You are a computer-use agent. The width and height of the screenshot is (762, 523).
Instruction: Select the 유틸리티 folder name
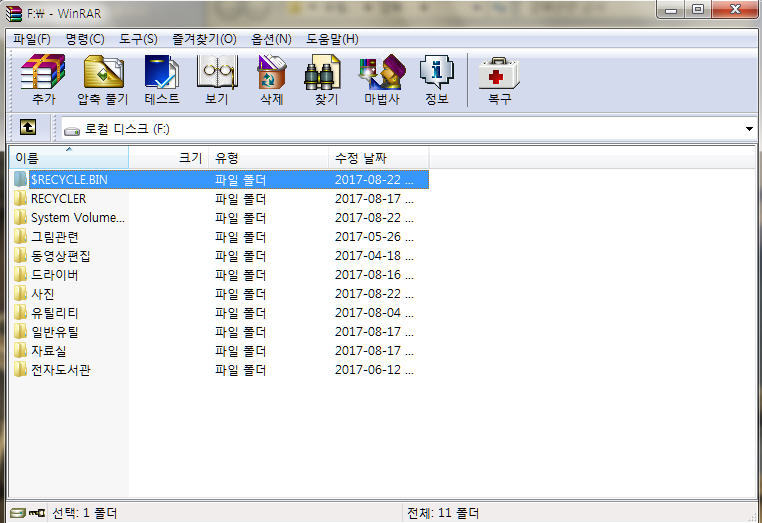[54, 313]
